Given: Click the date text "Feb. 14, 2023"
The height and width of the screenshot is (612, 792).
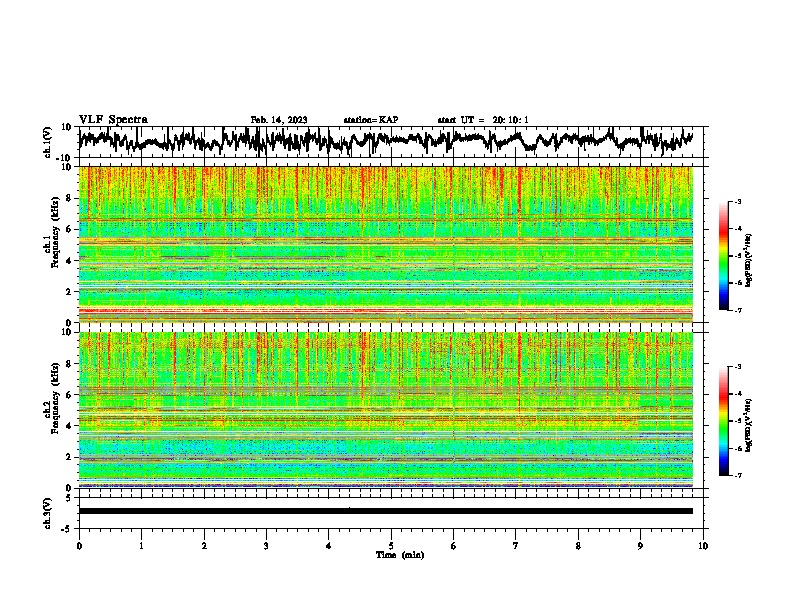Looking at the screenshot, I should (x=279, y=120).
